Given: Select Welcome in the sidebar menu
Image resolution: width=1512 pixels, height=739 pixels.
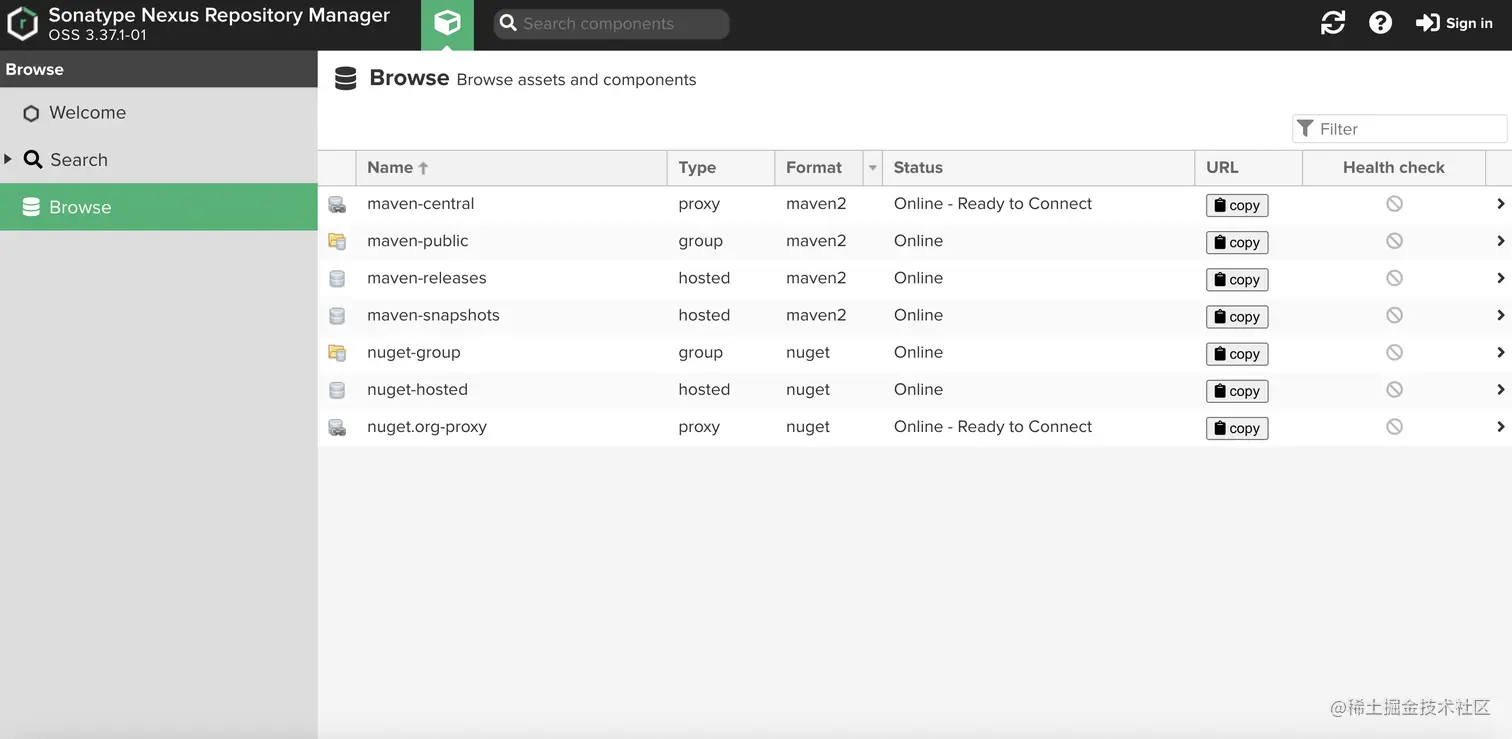Looking at the screenshot, I should [87, 113].
